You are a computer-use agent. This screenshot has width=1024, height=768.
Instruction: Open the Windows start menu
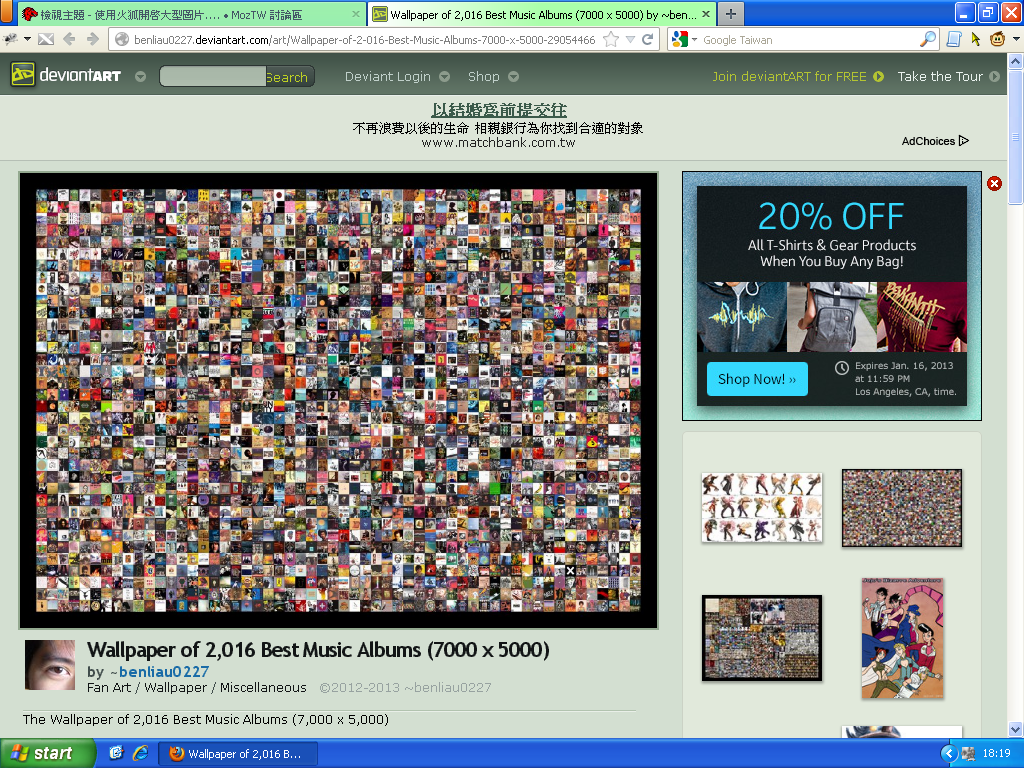[x=48, y=753]
